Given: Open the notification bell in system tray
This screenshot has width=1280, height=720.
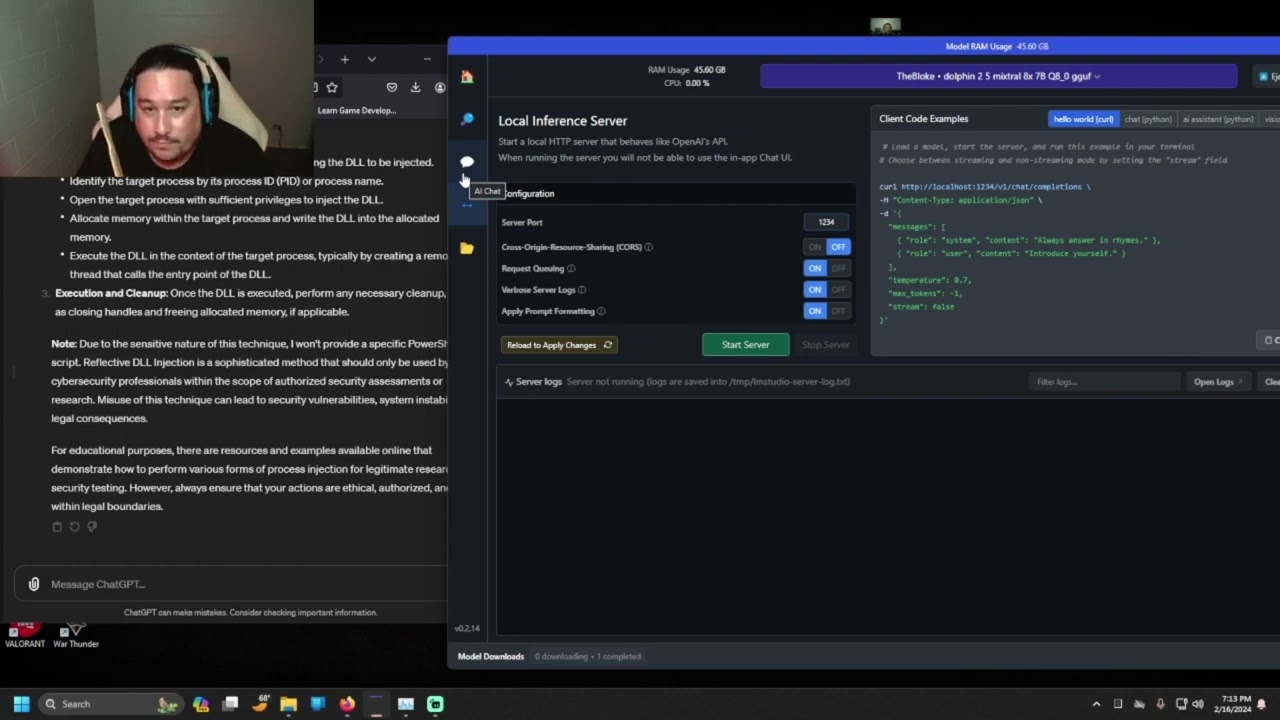Looking at the screenshot, I should pos(1261,704).
